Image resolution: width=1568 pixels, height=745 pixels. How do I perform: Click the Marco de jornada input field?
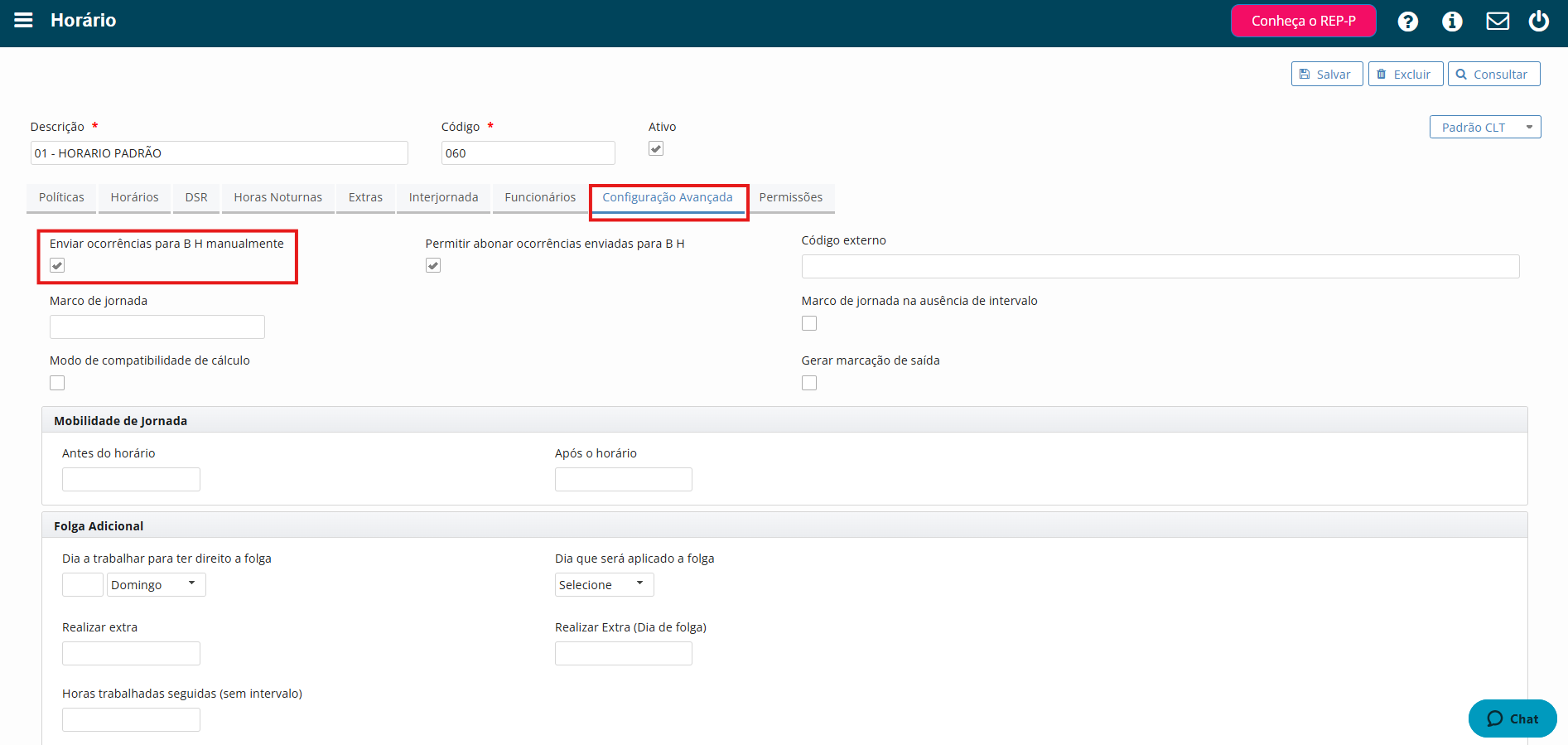pyautogui.click(x=157, y=327)
